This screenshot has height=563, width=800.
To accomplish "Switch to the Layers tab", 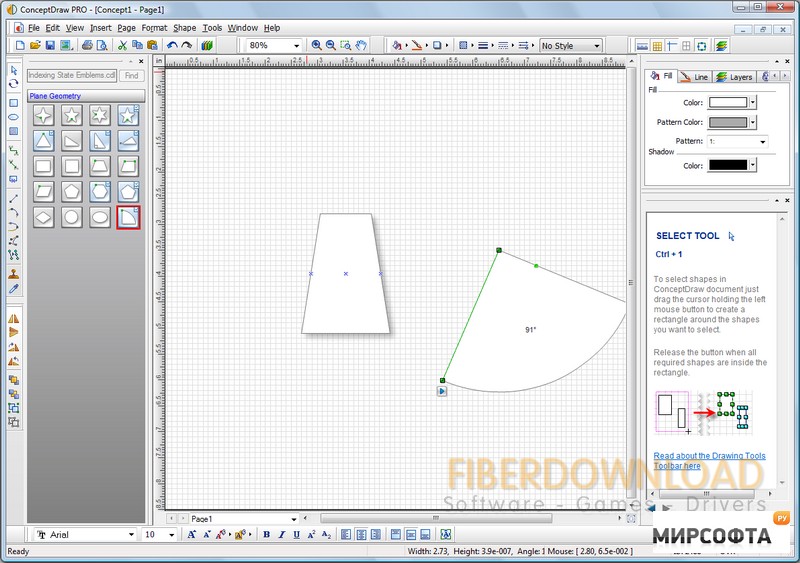I will click(734, 77).
